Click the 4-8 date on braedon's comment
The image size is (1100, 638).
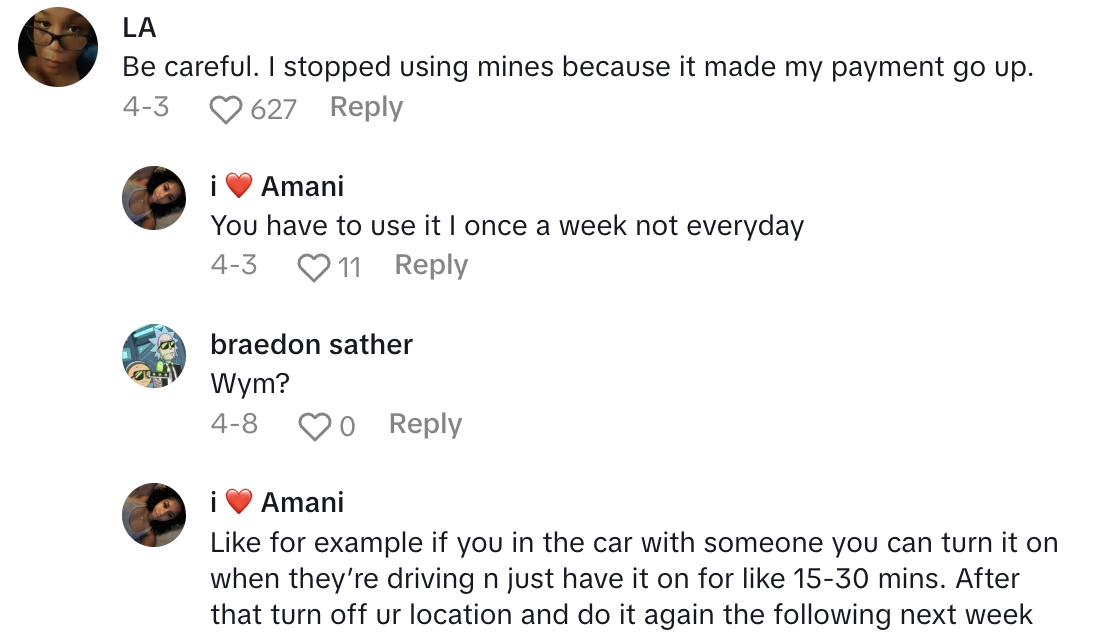tap(234, 424)
